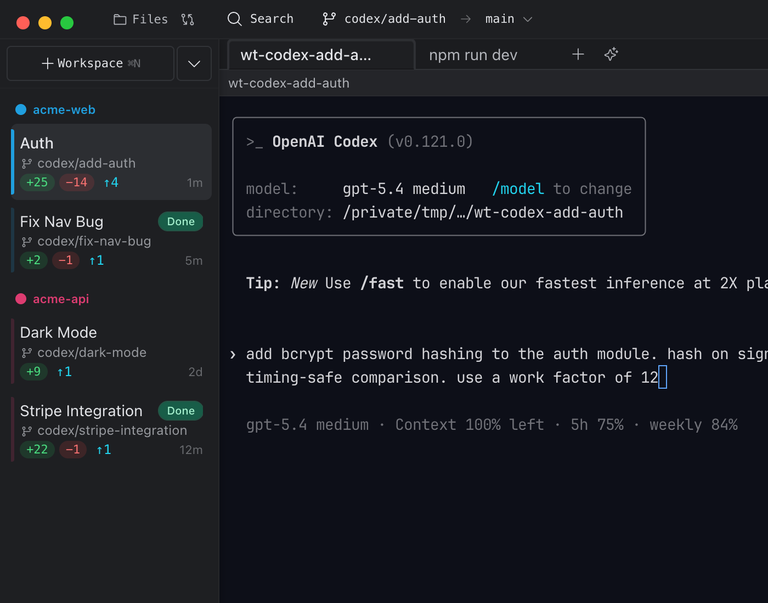This screenshot has width=768, height=603.
Task: Click the directory path /private/tmp/…/wt-codex-add-auth
Action: point(483,213)
